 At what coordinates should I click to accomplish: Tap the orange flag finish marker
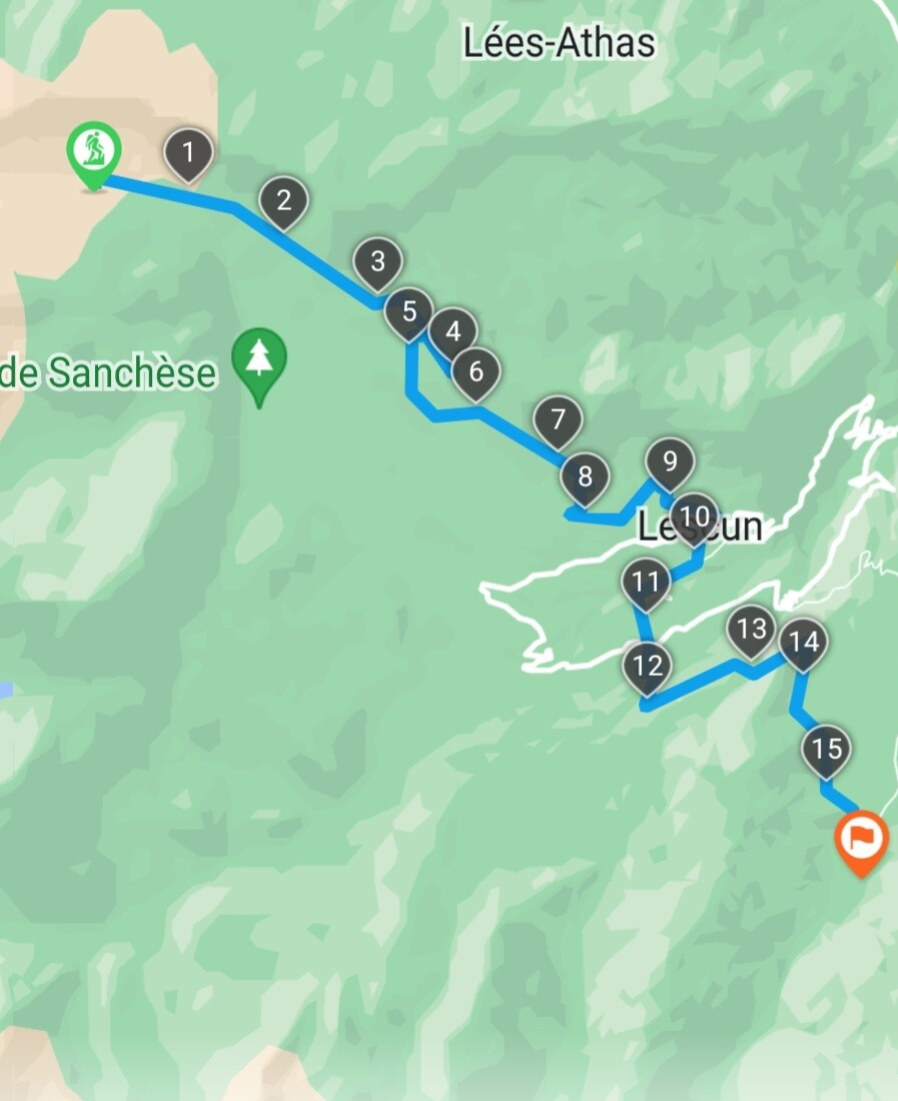click(861, 842)
